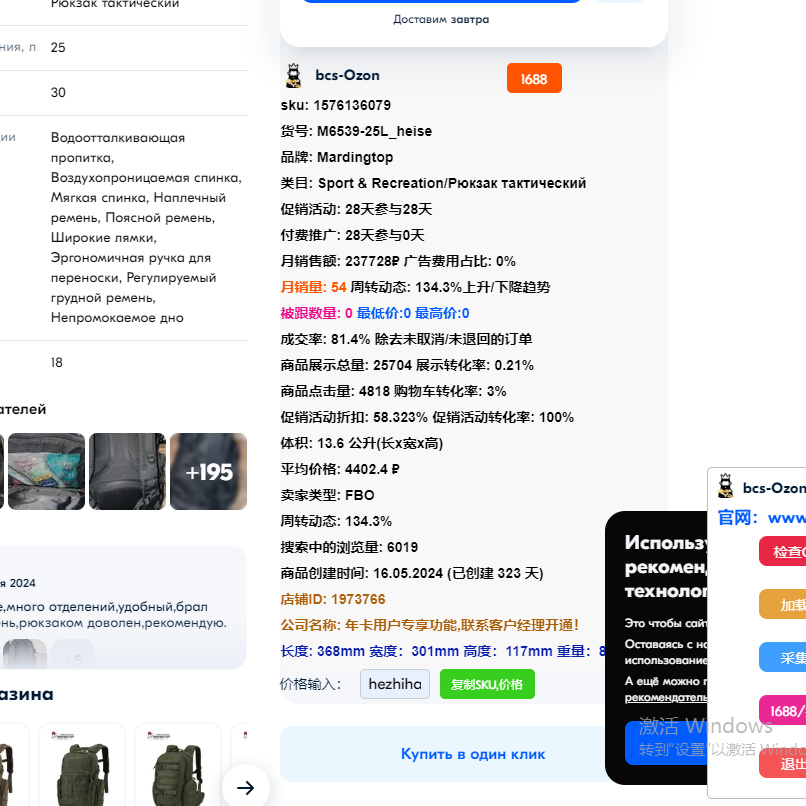The height and width of the screenshot is (806, 806).
Task: Click the packed backpack interior review thumbnail
Action: (x=46, y=471)
